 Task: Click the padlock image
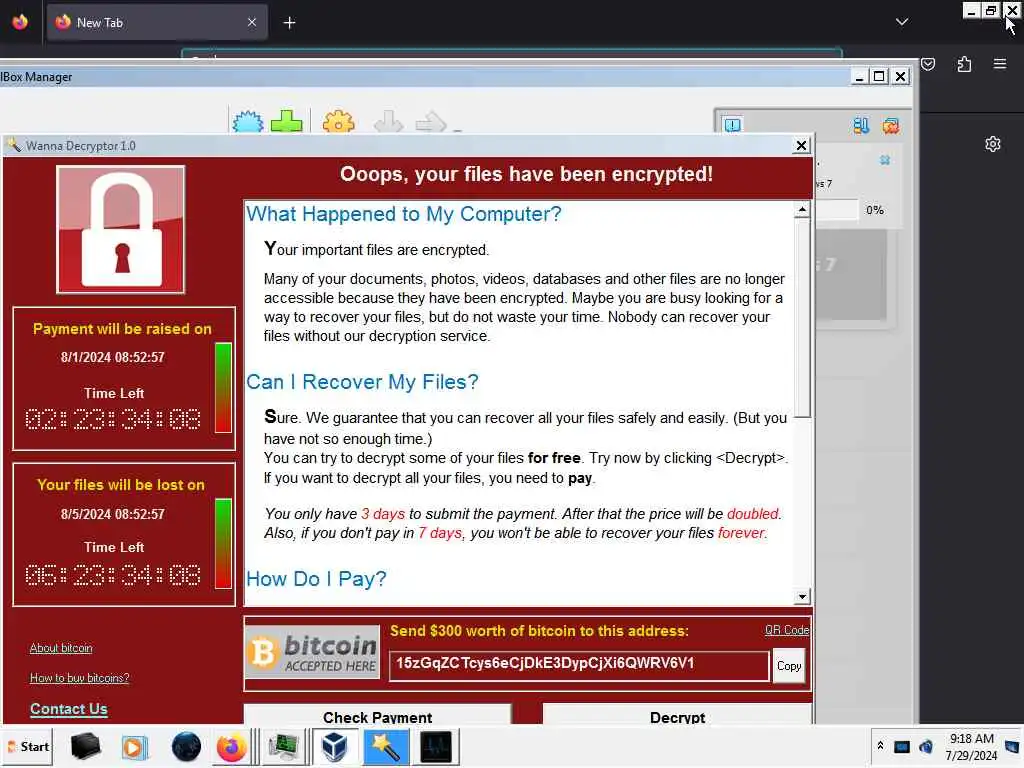[x=121, y=230]
